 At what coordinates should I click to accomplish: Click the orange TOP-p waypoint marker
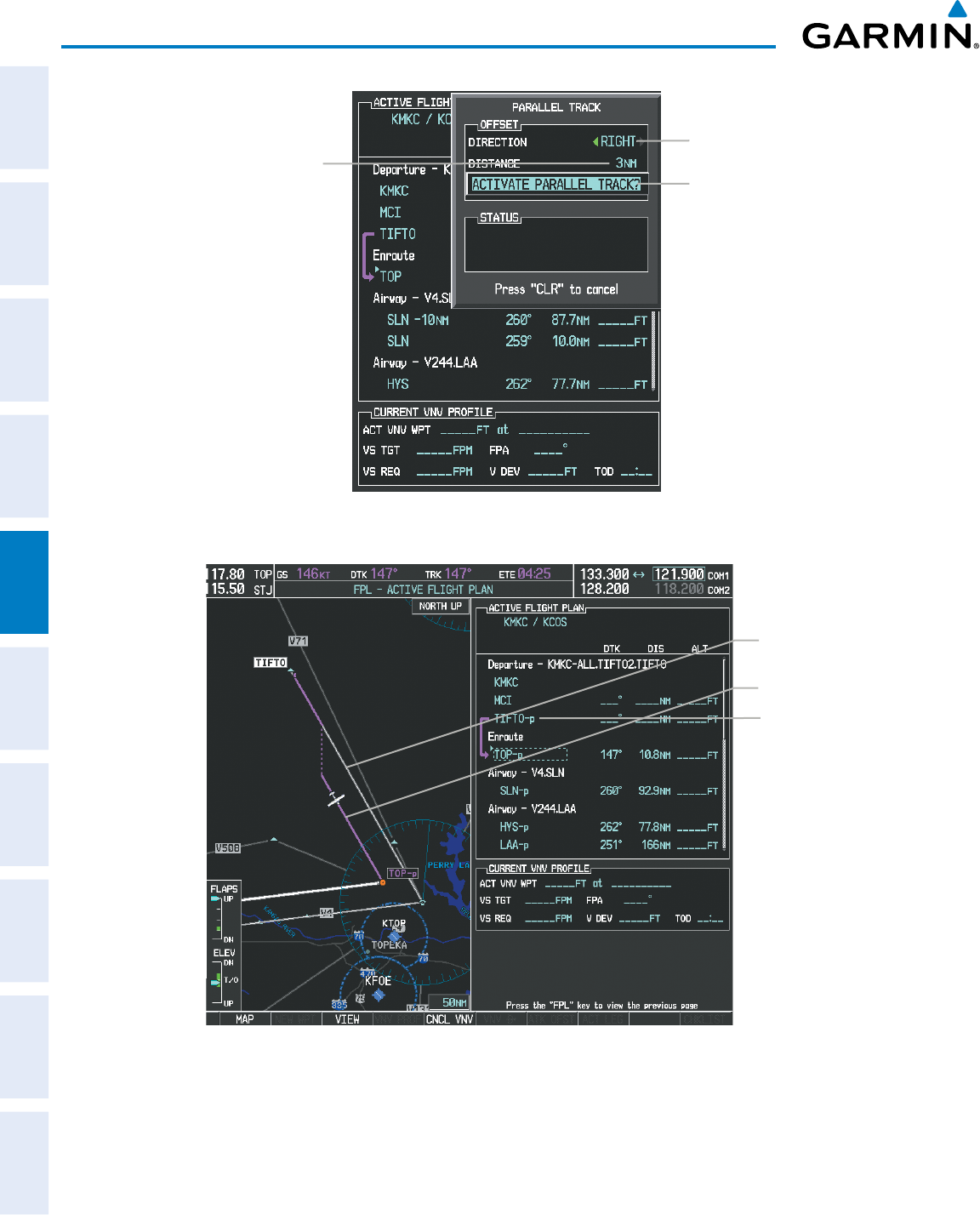382,882
